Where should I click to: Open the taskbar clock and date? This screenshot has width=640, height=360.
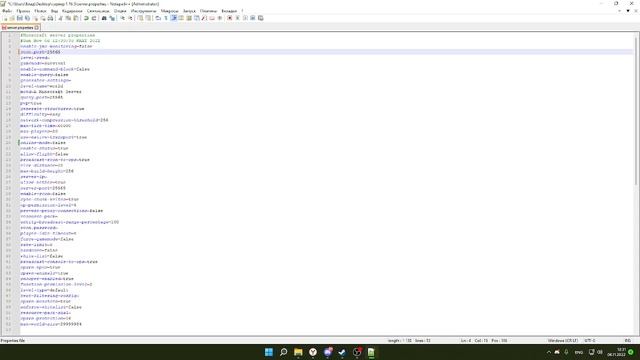point(617,352)
